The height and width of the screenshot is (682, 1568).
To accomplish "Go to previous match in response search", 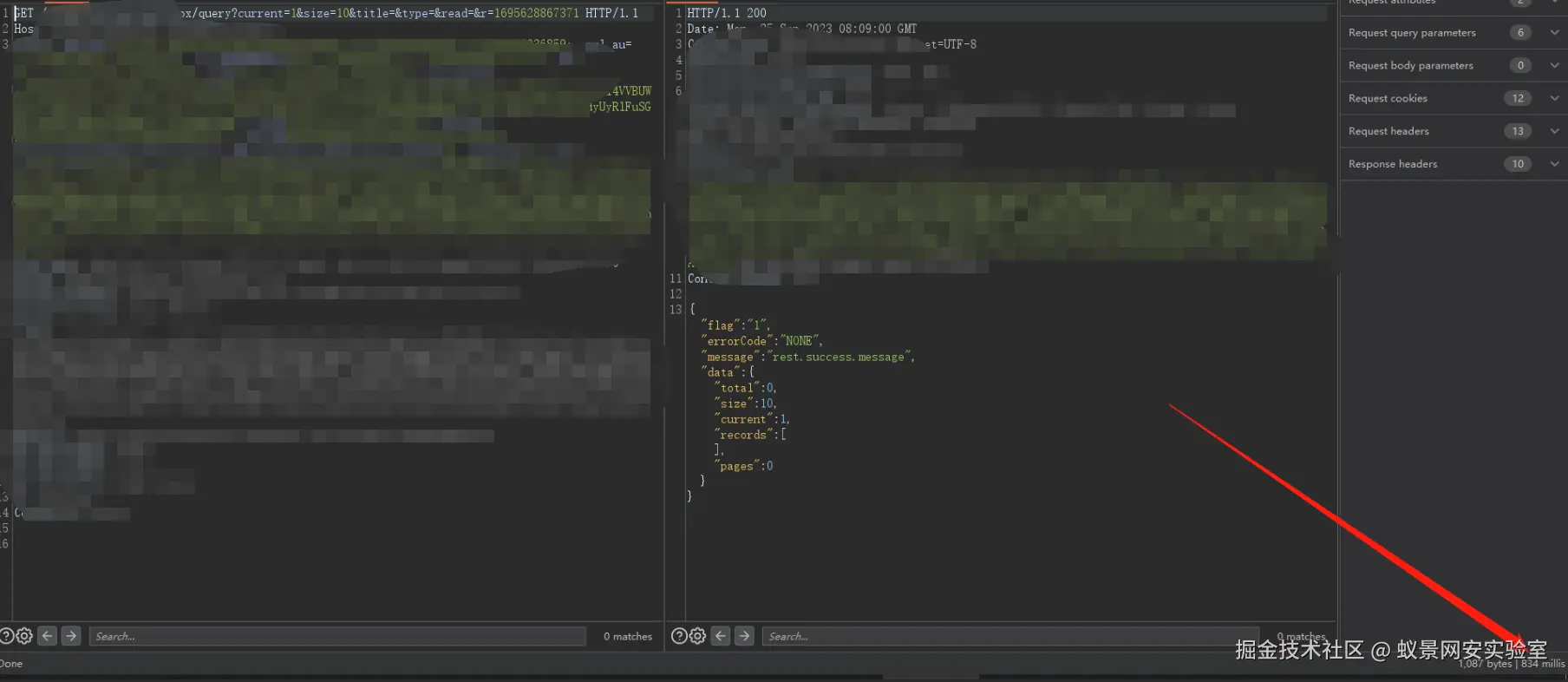I will pos(721,636).
